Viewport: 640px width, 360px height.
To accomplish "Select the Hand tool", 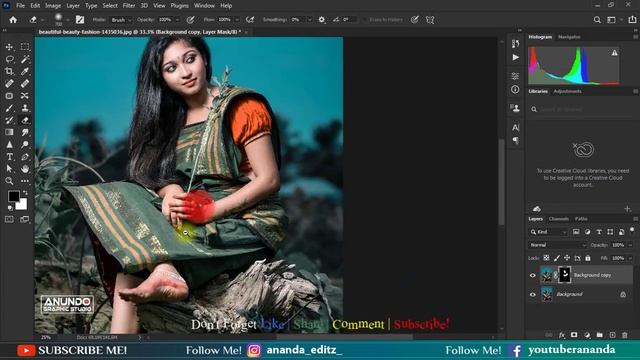I will 25,169.
